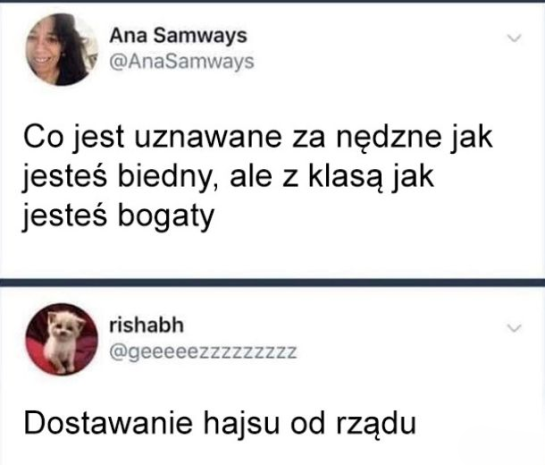Click the rishabh display name
This screenshot has height=465, width=545.
[146, 325]
